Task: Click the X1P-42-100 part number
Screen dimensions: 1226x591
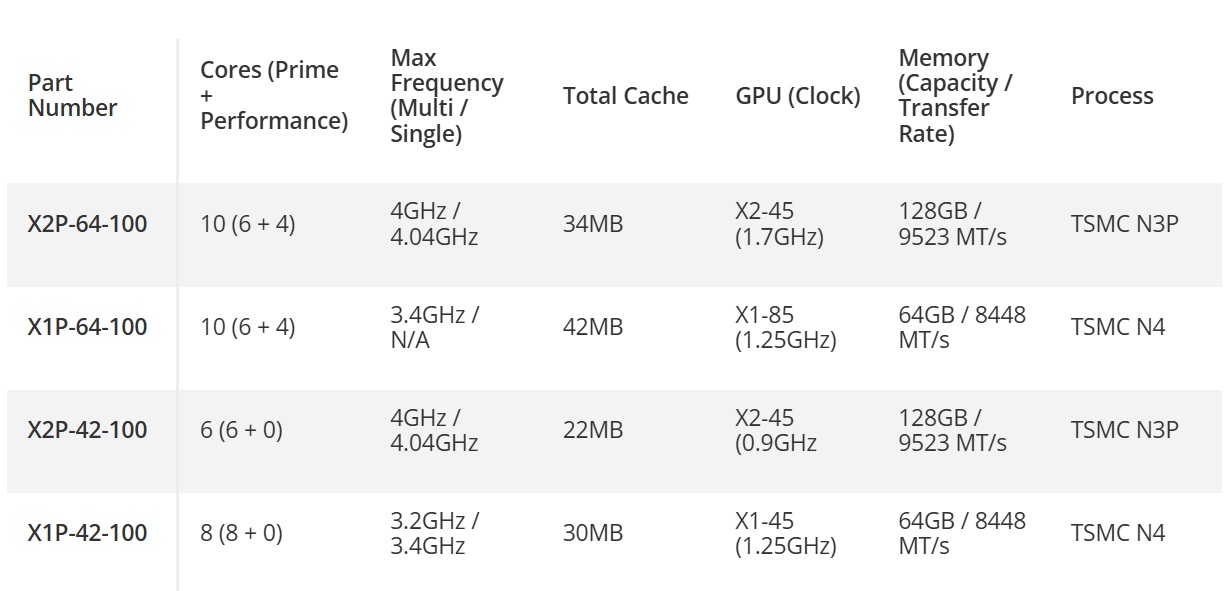Action: (x=87, y=533)
